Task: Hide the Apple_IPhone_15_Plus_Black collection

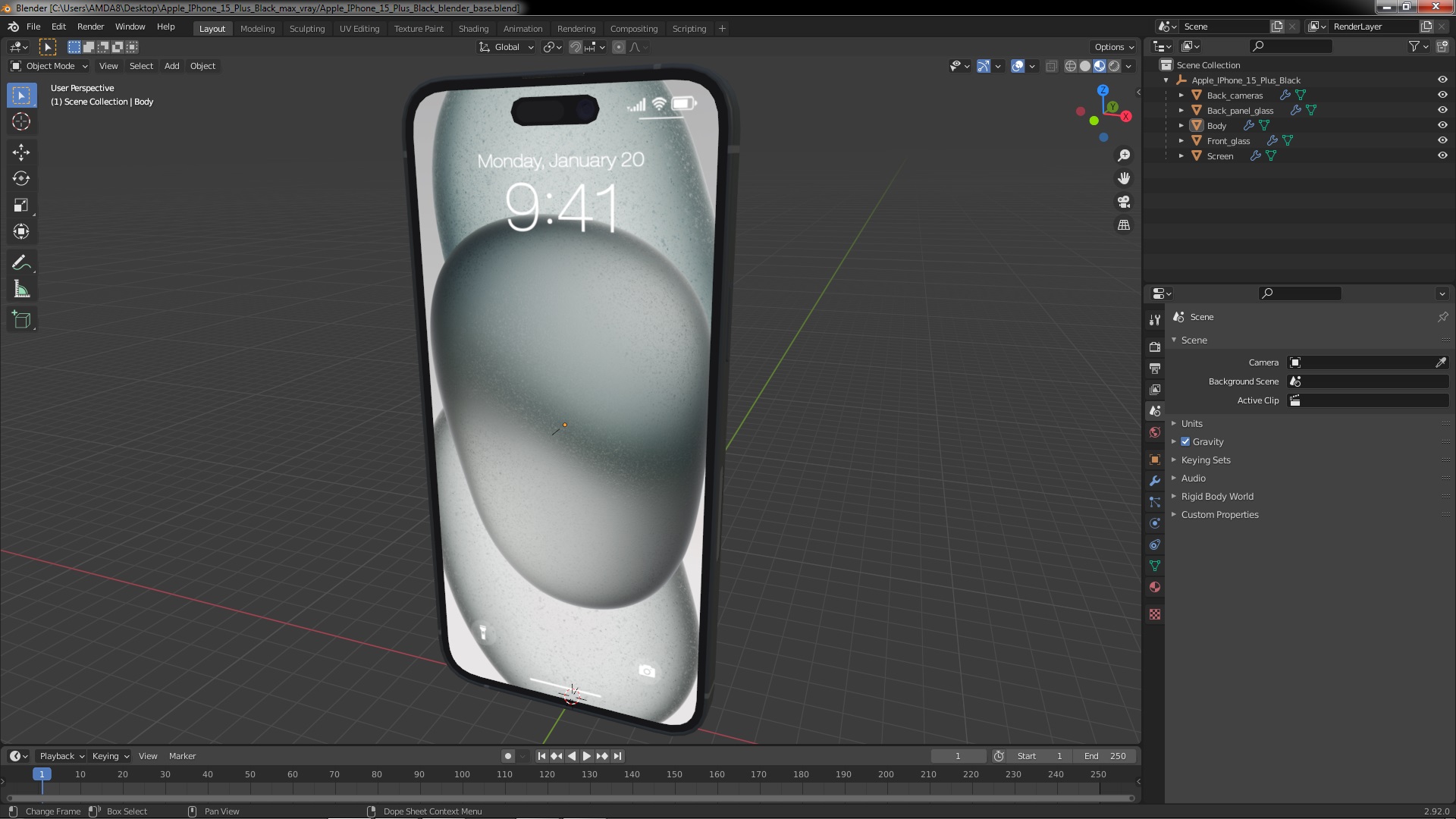Action: (x=1442, y=80)
